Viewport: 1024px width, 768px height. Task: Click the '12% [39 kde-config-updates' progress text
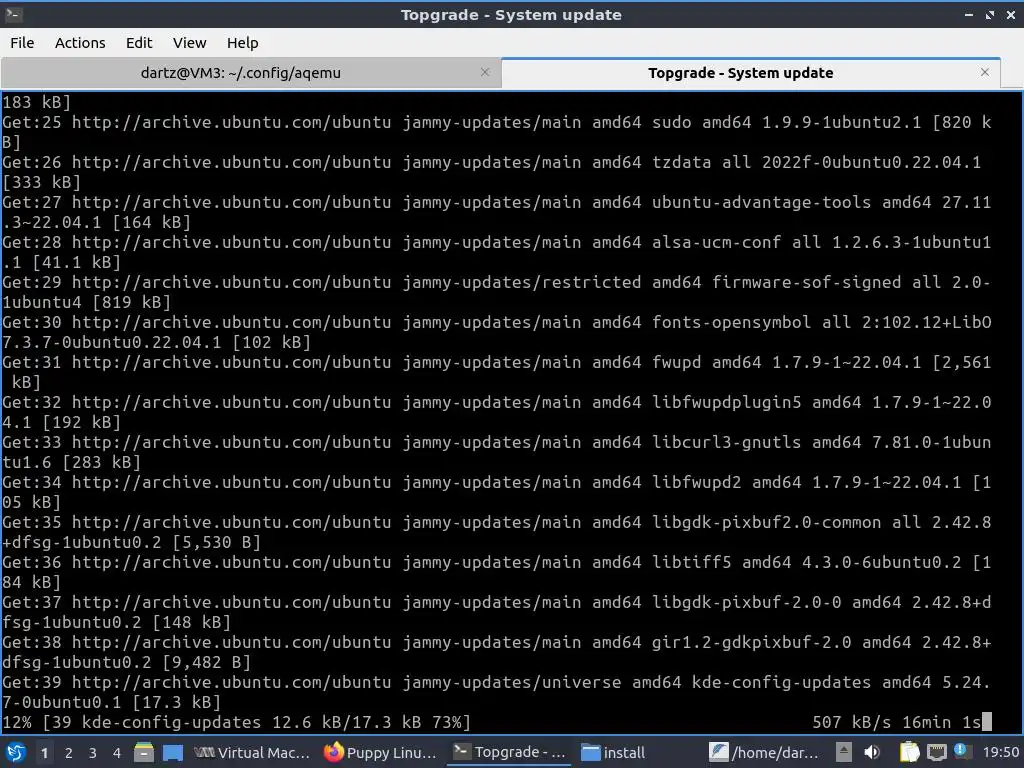(x=236, y=722)
